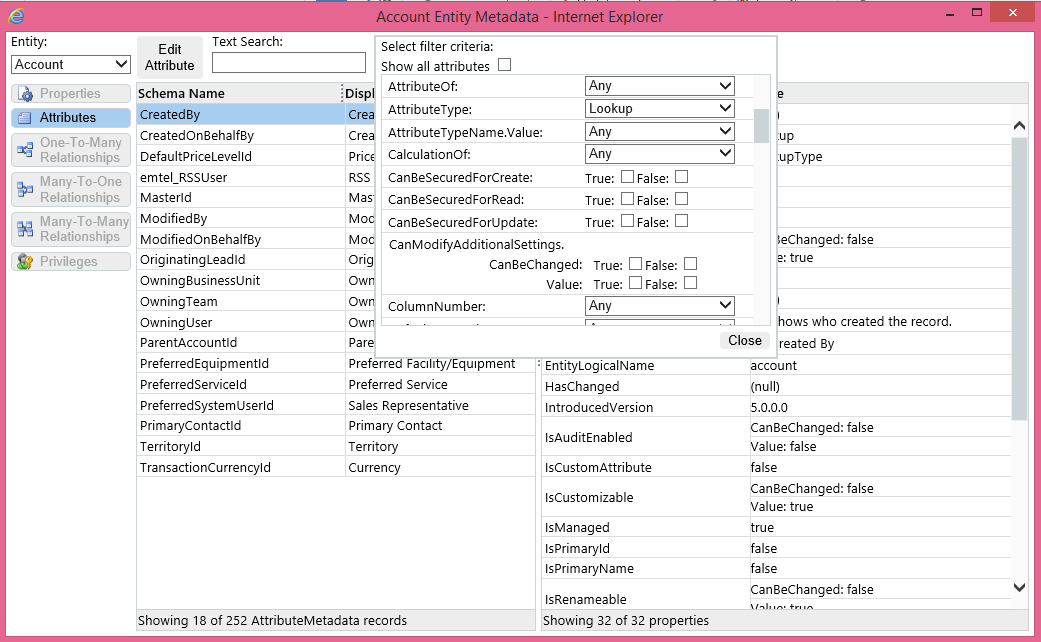The width and height of the screenshot is (1041, 642).
Task: Click the filter list scrollbar thumb
Action: [x=761, y=125]
